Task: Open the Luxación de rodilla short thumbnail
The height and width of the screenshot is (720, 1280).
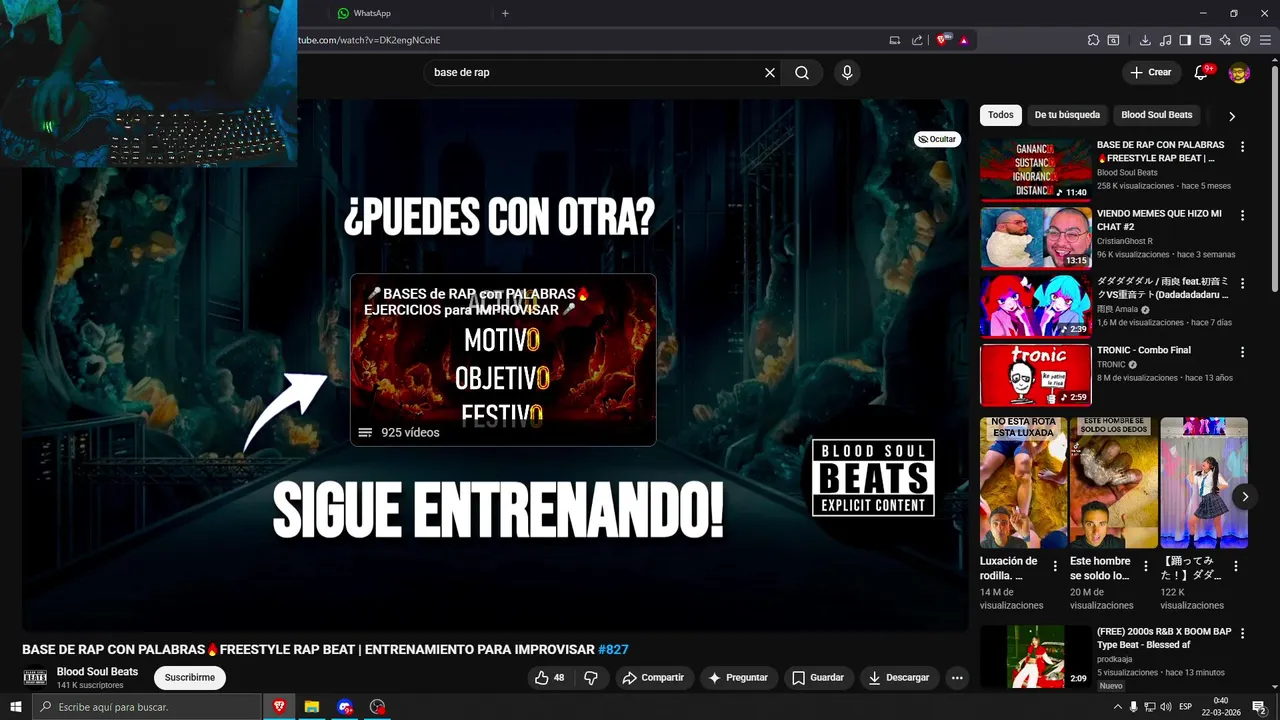Action: [x=1024, y=483]
